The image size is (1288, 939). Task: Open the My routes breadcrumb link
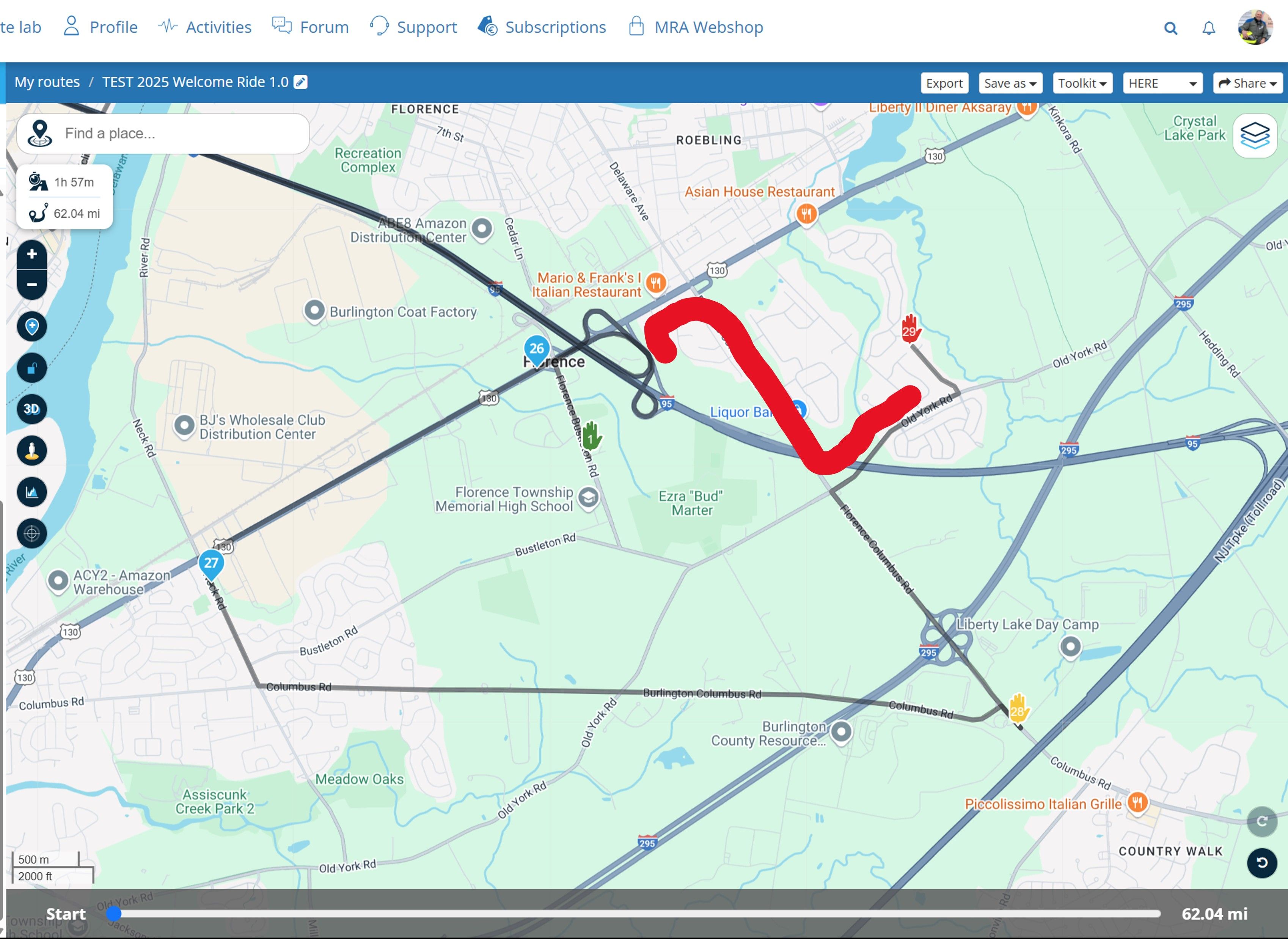point(47,81)
